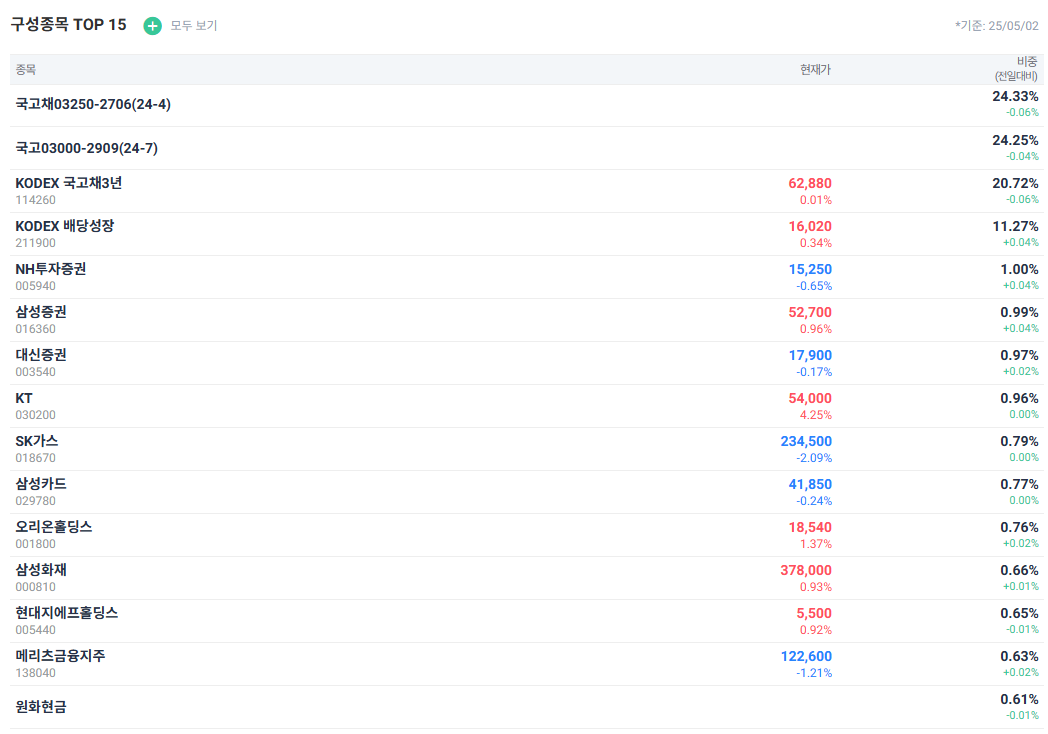The width and height of the screenshot is (1048, 734).
Task: Click the price 17,900 for 대신증권
Action: 810,355
